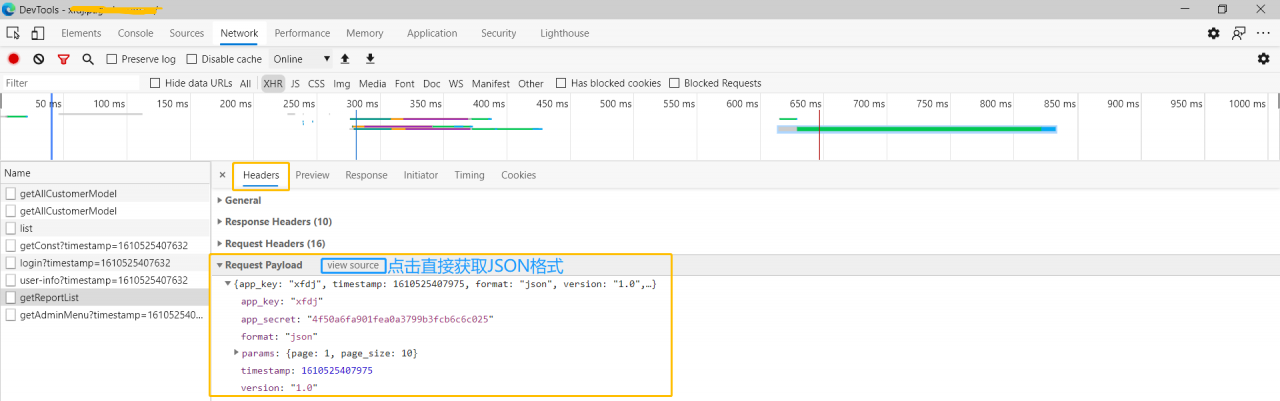Image resolution: width=1280 pixels, height=401 pixels.
Task: Collapse the payload root object
Action: click(x=227, y=284)
